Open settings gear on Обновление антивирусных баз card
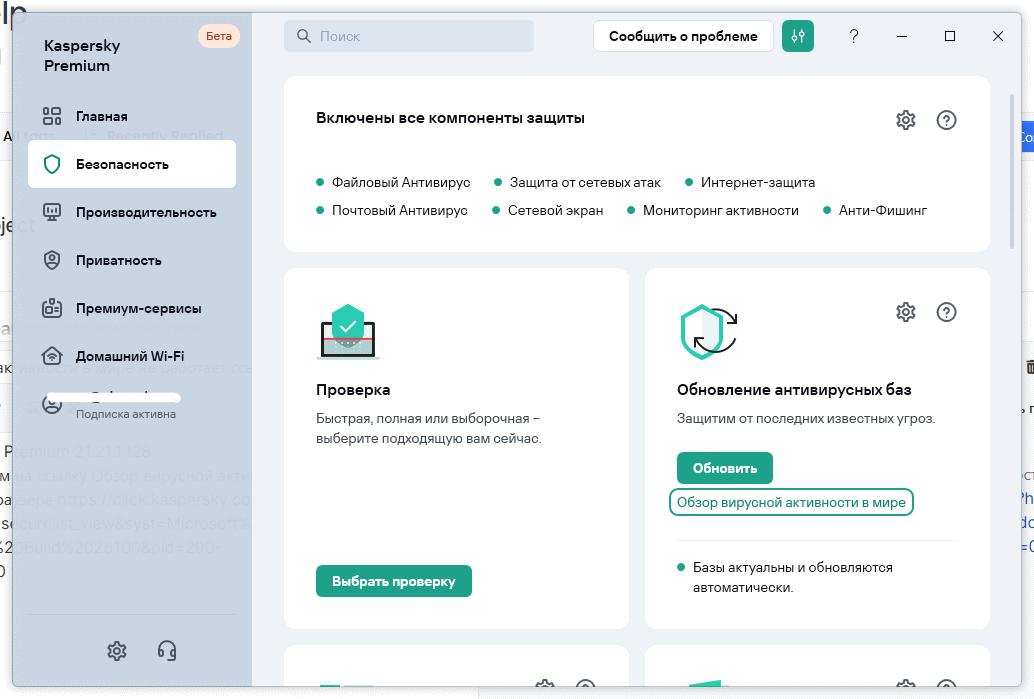Viewport: 1034px width, 699px height. click(906, 312)
